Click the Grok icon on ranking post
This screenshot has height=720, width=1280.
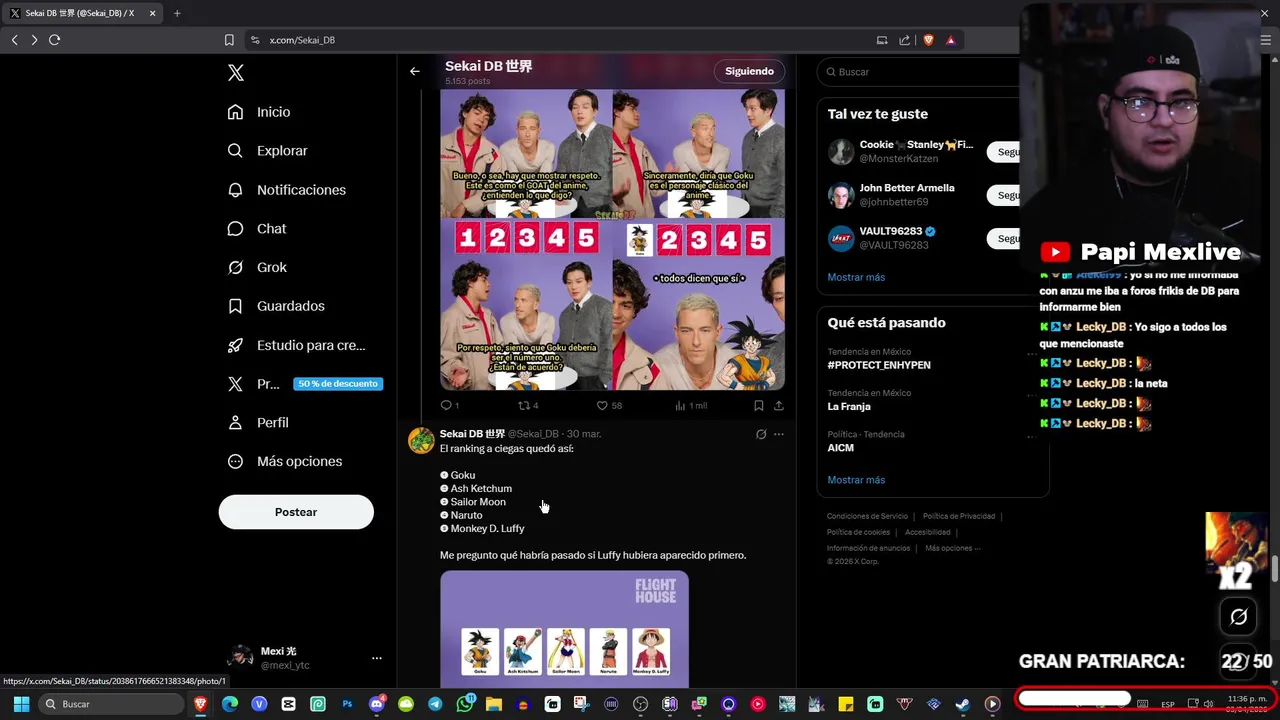761,434
